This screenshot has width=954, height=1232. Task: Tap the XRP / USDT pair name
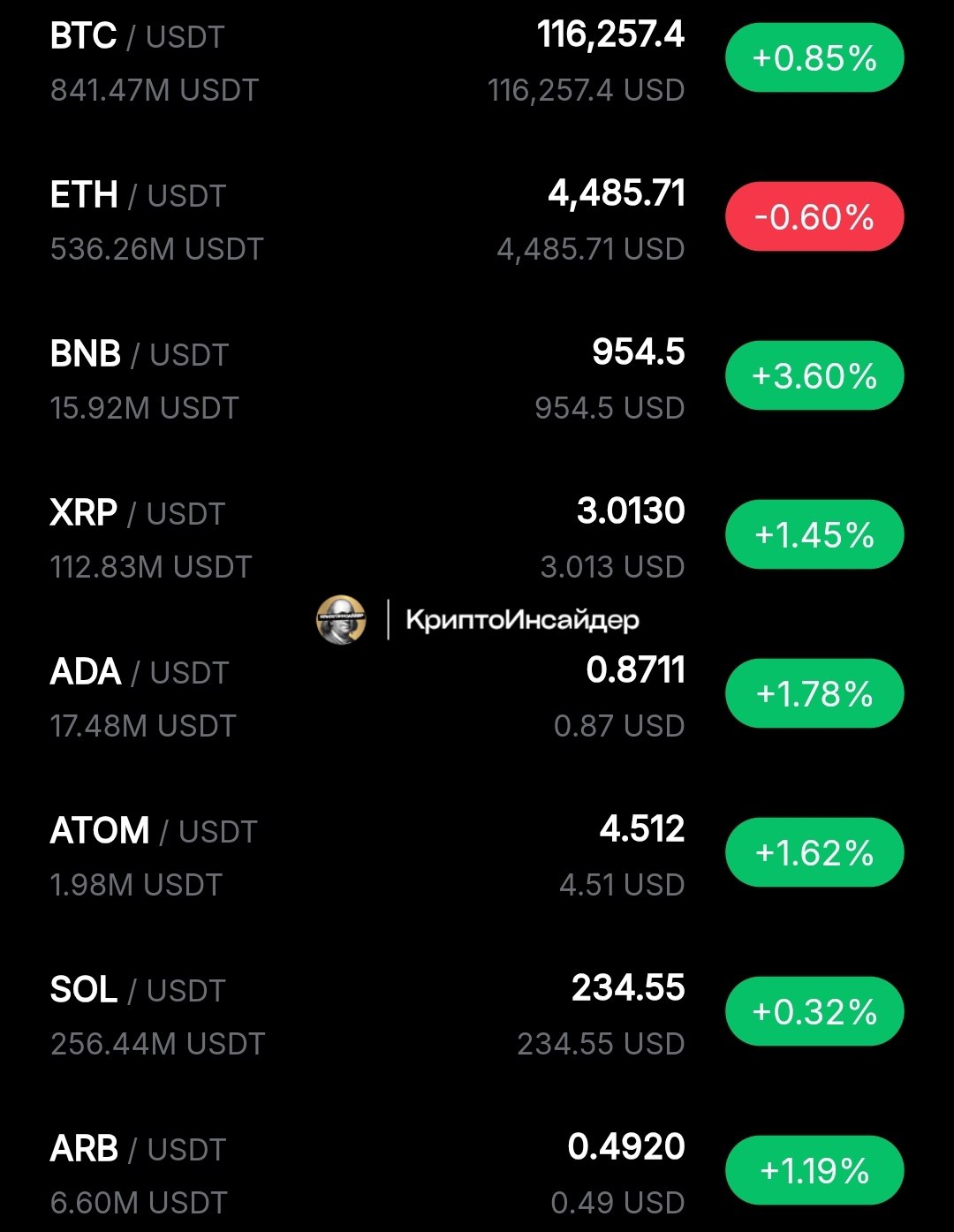[x=138, y=513]
